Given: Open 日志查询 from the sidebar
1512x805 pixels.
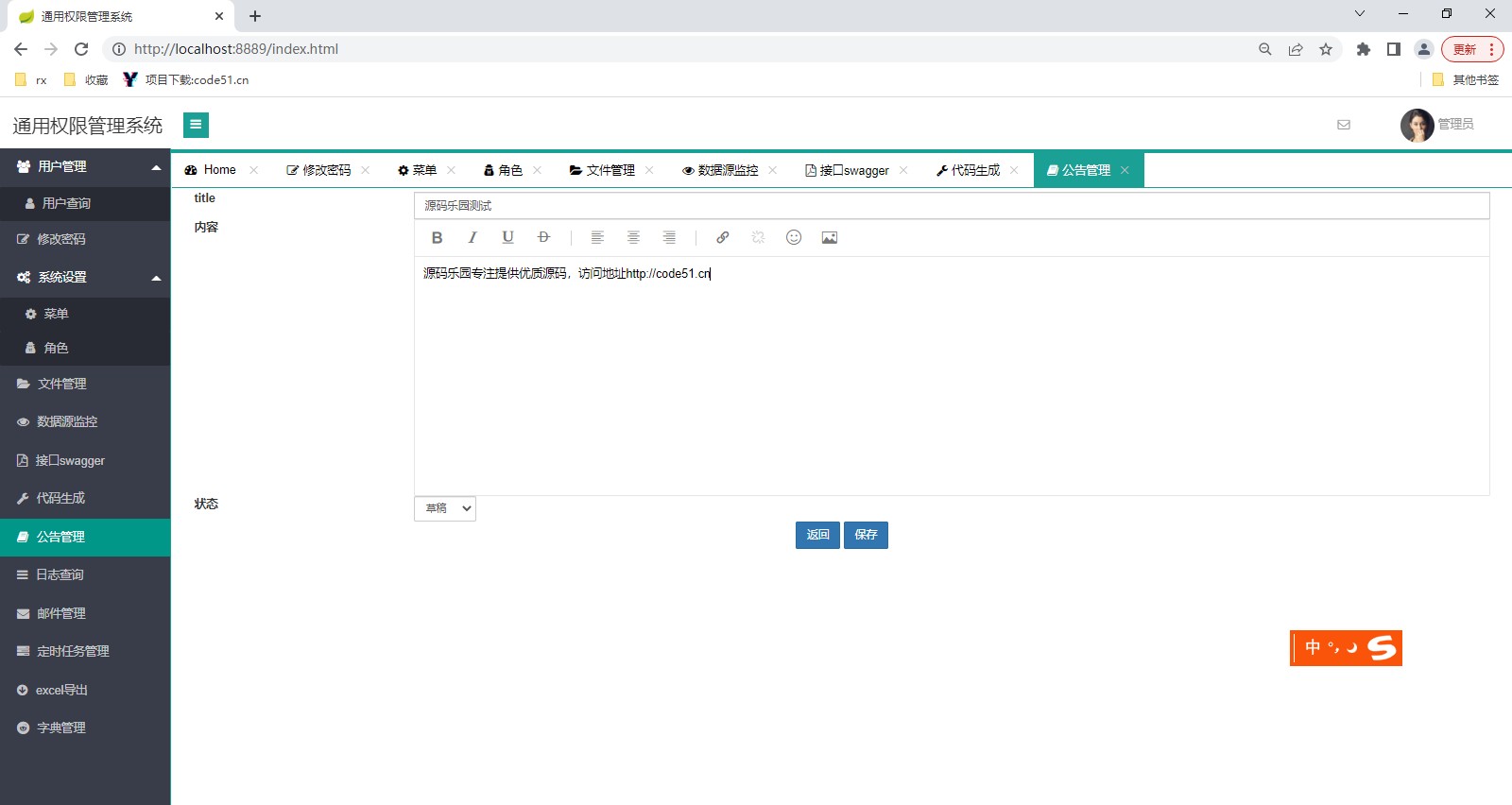Looking at the screenshot, I should [x=60, y=575].
